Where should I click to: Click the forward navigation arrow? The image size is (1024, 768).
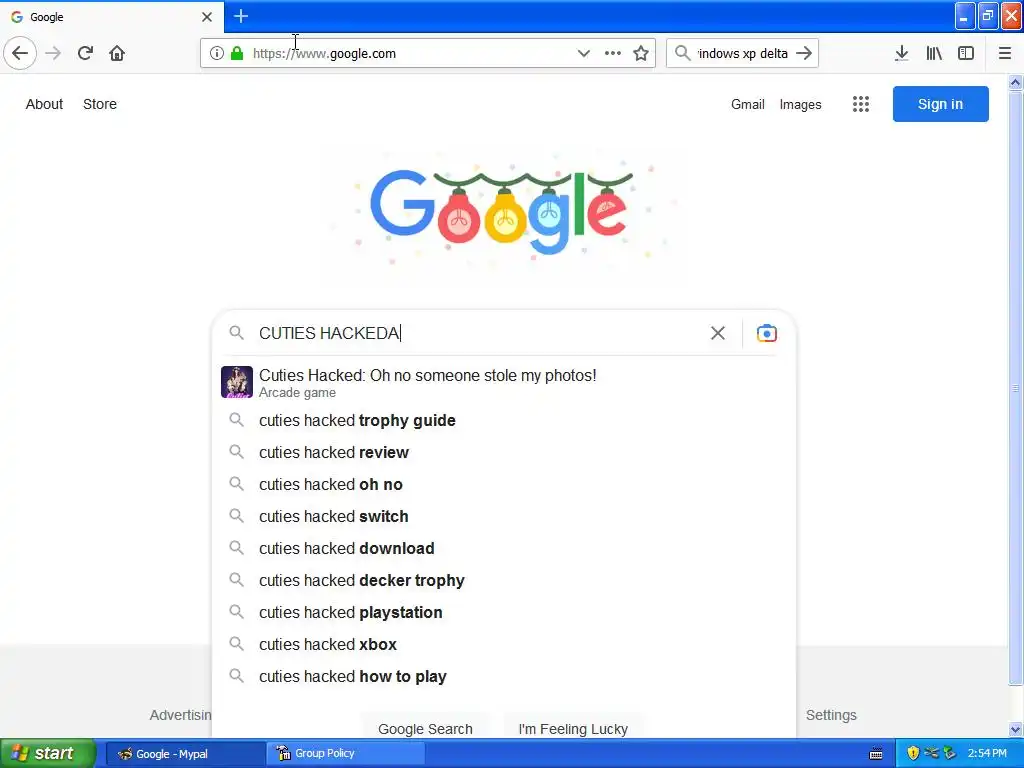point(53,53)
